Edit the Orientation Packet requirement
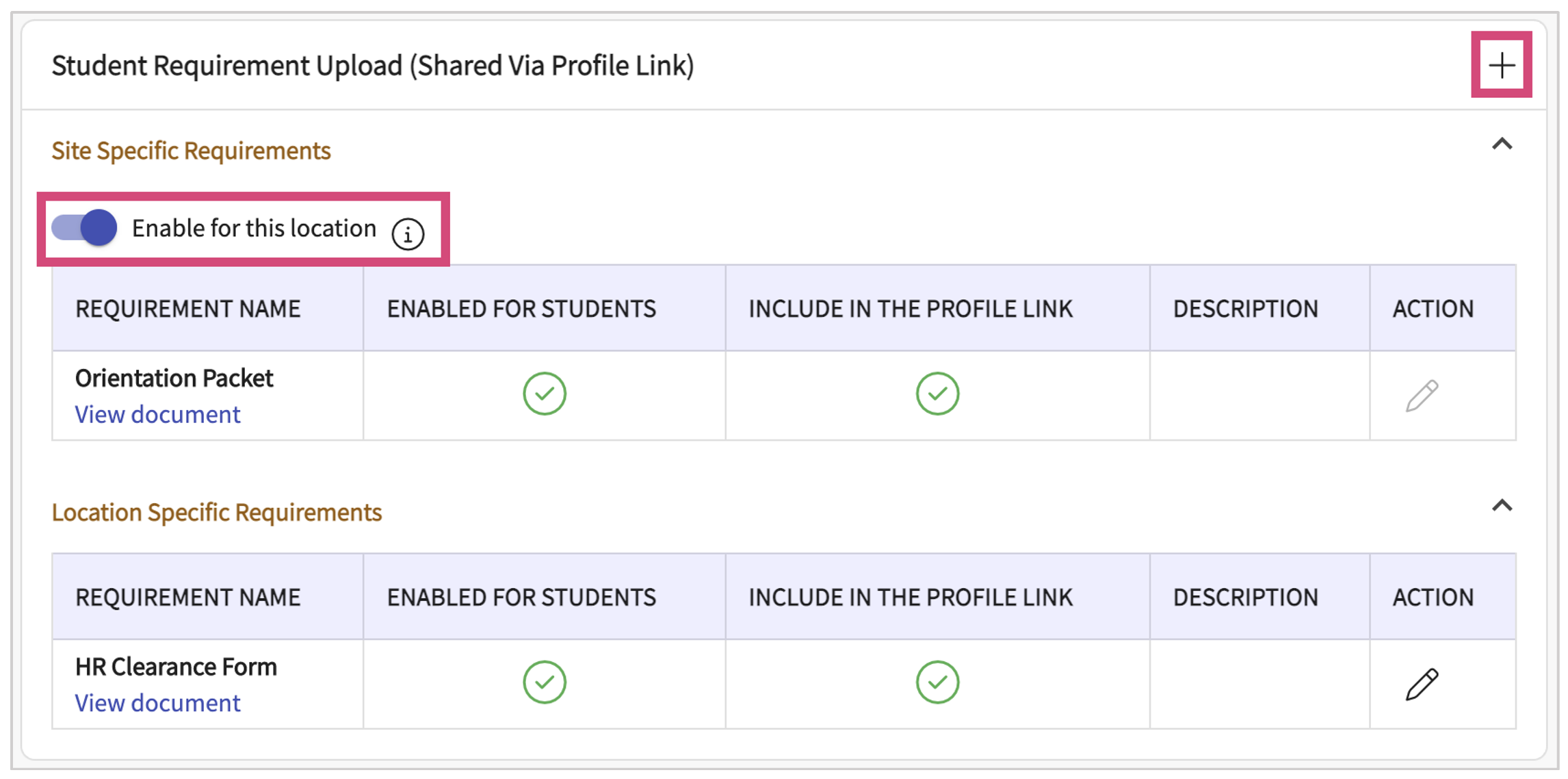Viewport: 1568px width, 779px height. click(x=1422, y=396)
